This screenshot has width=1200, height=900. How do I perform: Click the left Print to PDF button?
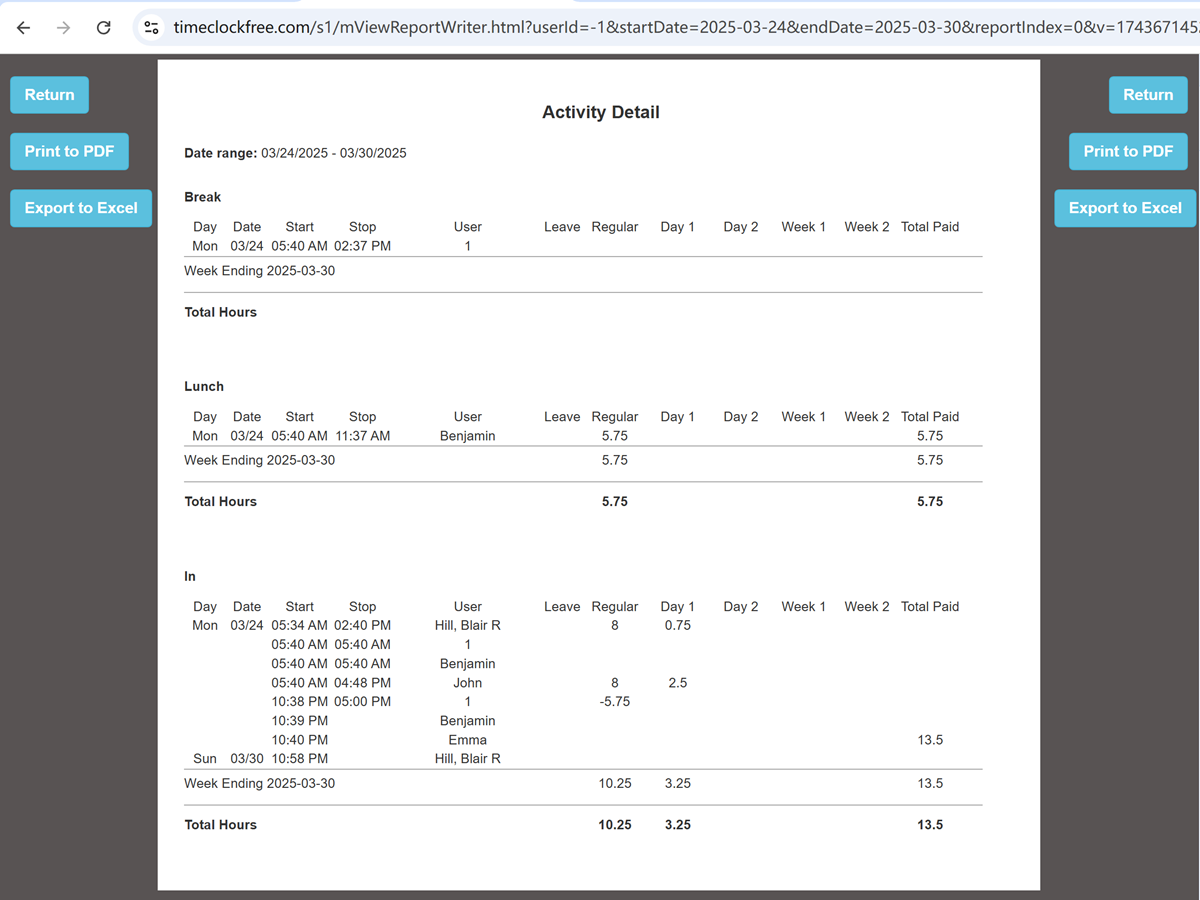coord(70,151)
